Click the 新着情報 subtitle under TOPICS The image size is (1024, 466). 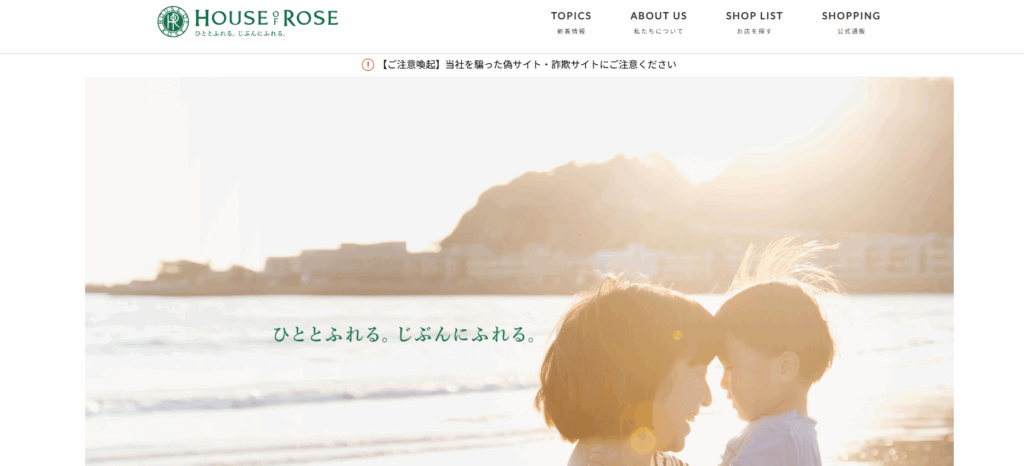tap(571, 32)
